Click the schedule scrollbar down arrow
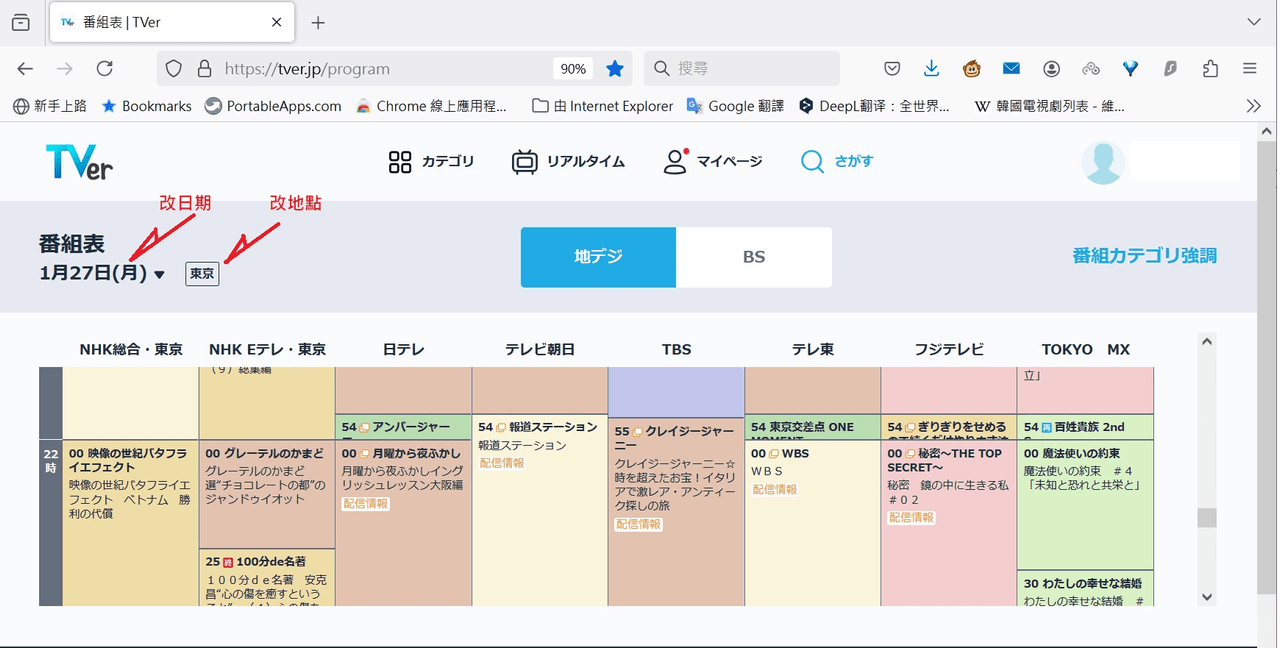 pos(1207,596)
